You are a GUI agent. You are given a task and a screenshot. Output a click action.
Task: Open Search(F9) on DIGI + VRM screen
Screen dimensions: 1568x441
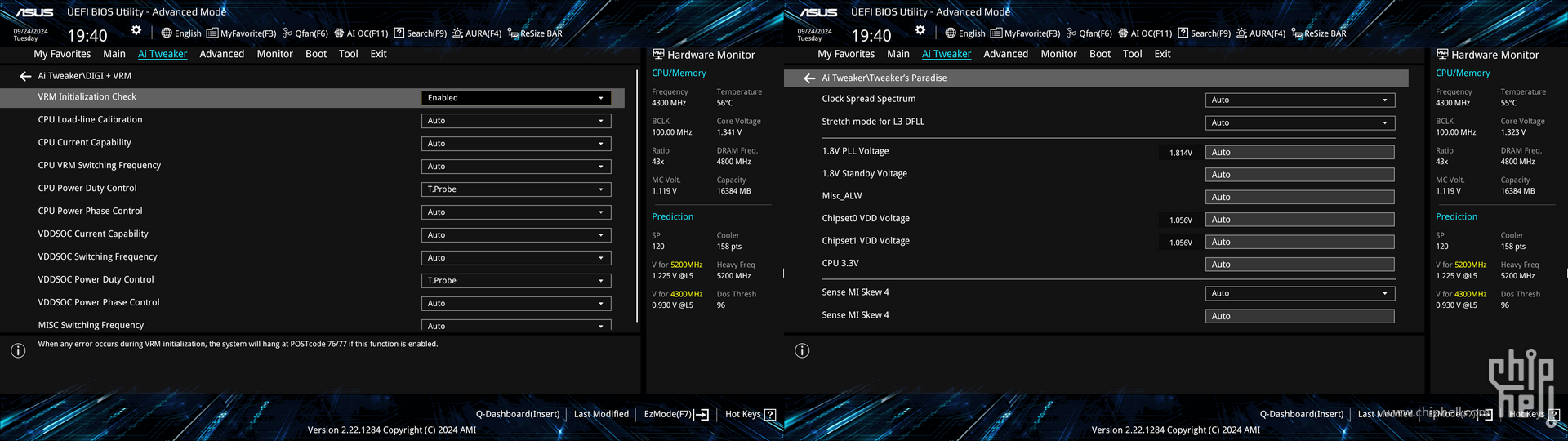(421, 33)
